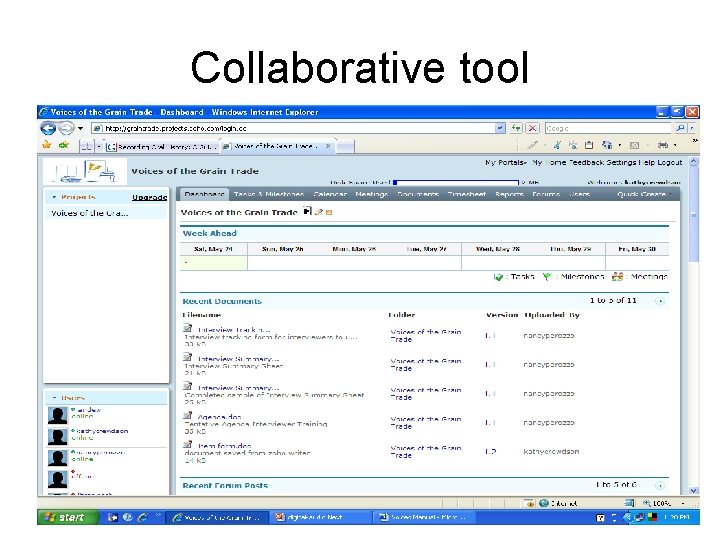Click the browser Back arrow button
This screenshot has width=720, height=540.
(x=48, y=128)
